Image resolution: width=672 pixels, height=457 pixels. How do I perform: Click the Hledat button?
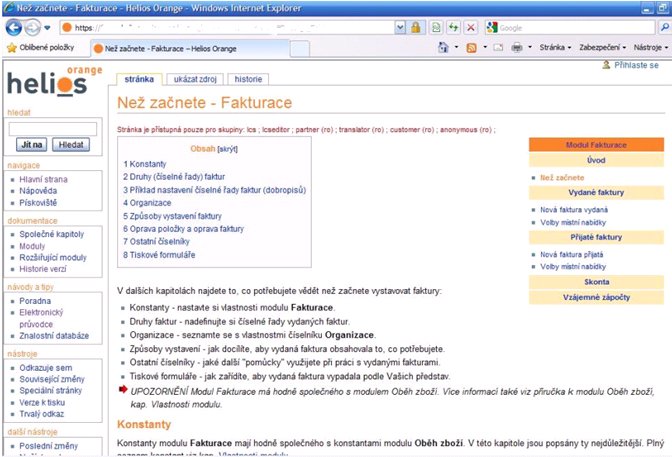71,144
